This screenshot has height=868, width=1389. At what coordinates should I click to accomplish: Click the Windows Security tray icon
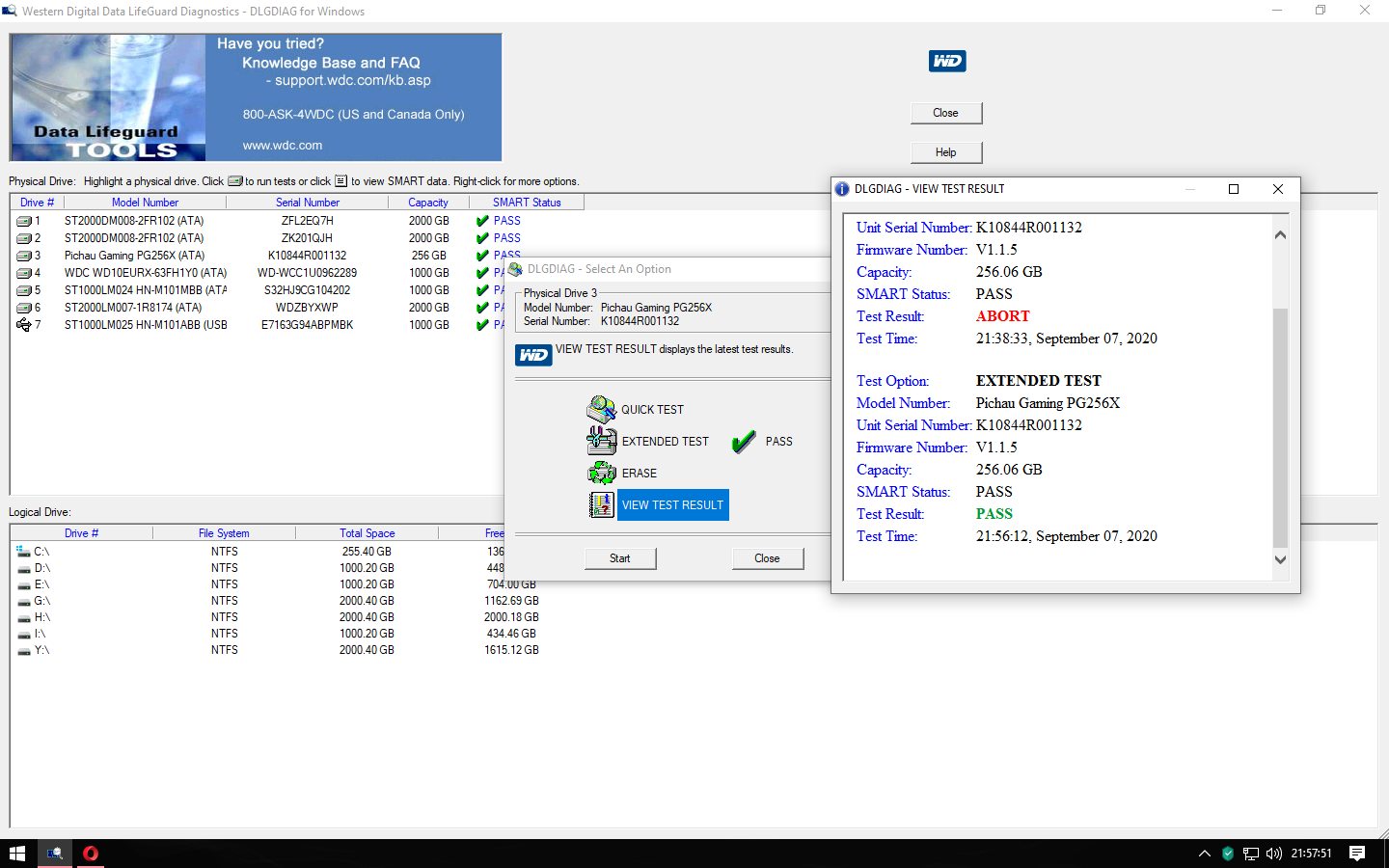[x=1228, y=854]
